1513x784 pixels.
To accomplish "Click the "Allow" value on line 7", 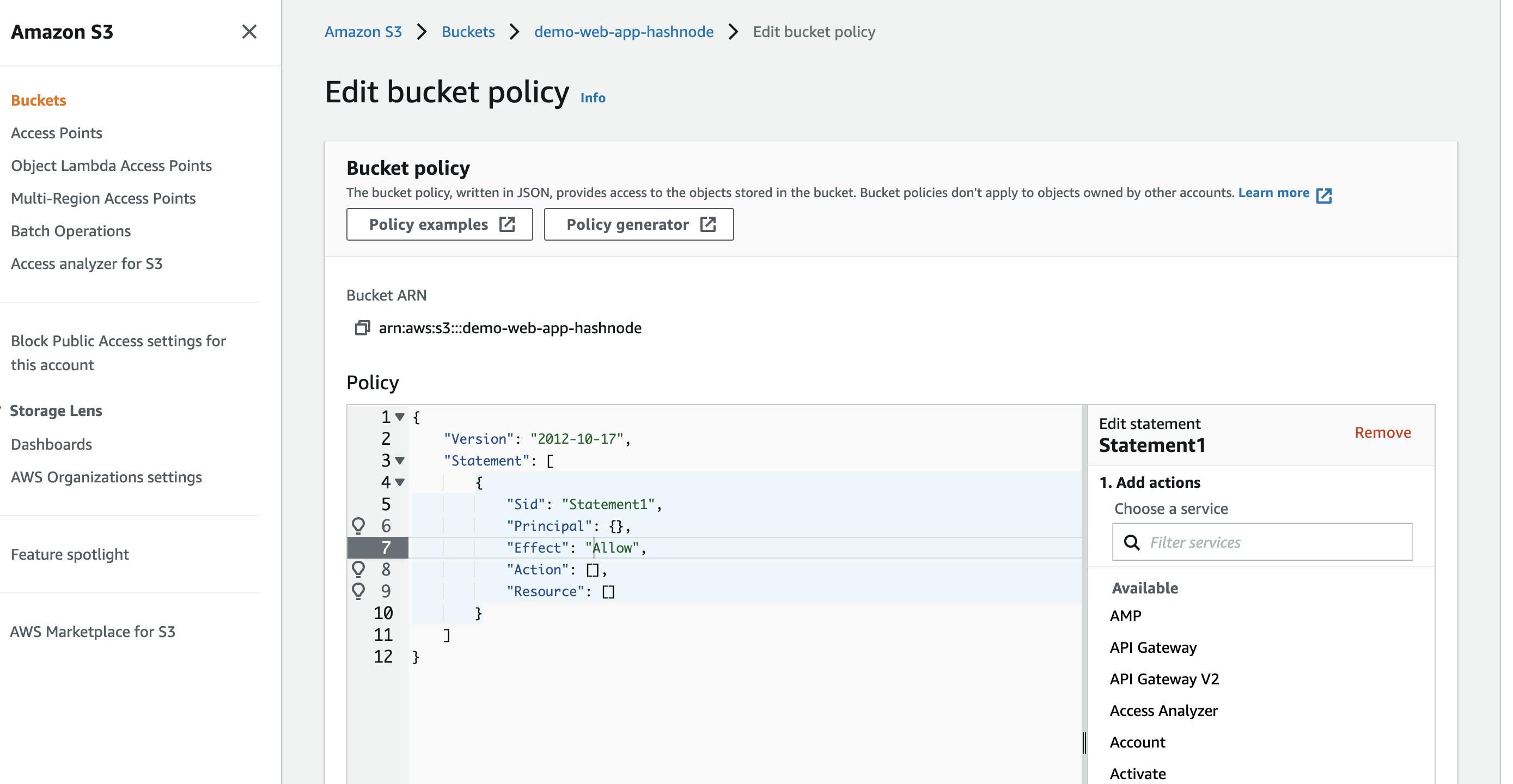I will tap(612, 548).
